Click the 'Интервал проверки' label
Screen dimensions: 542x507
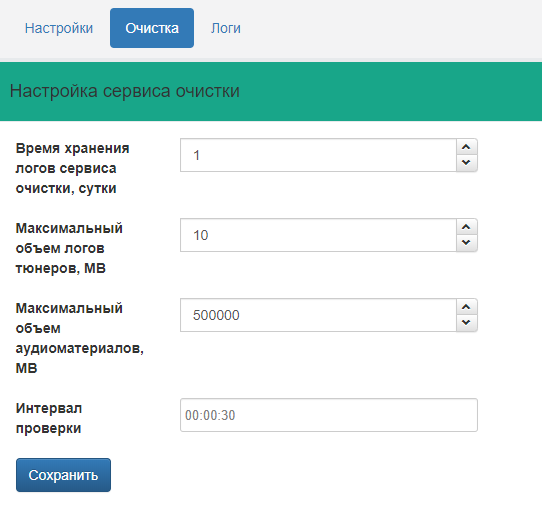click(49, 418)
